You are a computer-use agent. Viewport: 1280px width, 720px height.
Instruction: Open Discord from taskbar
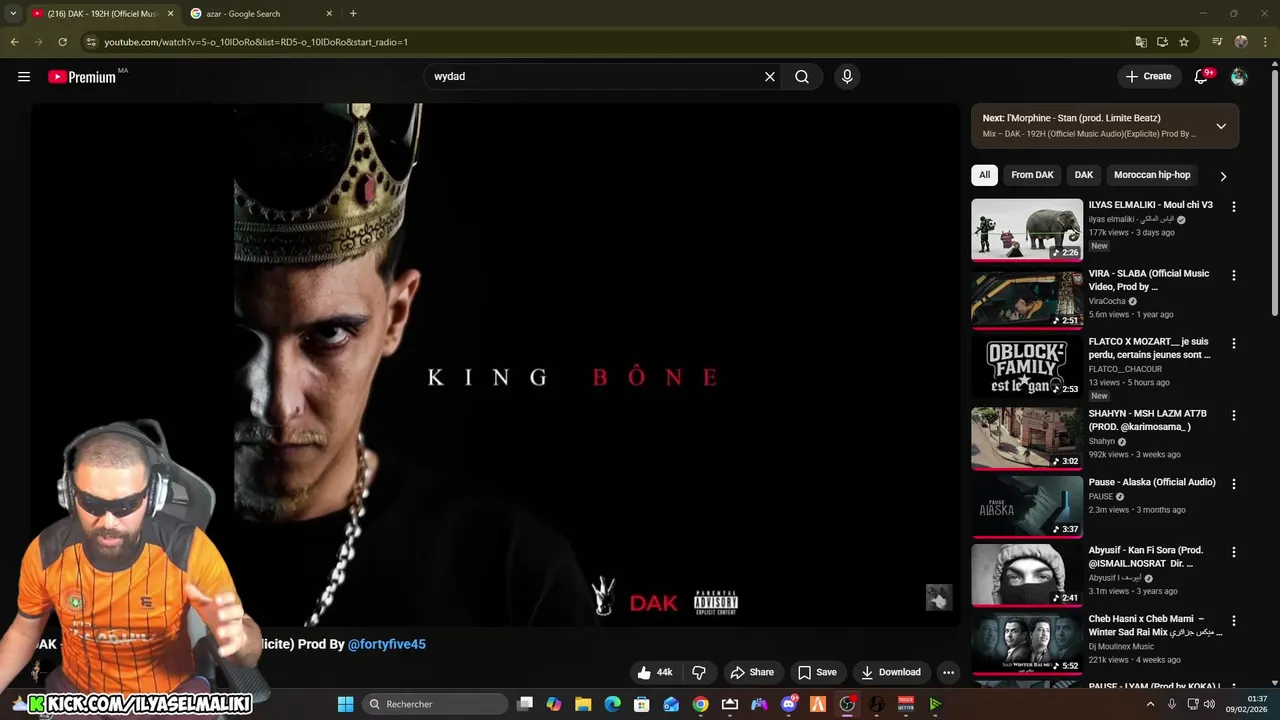[789, 704]
